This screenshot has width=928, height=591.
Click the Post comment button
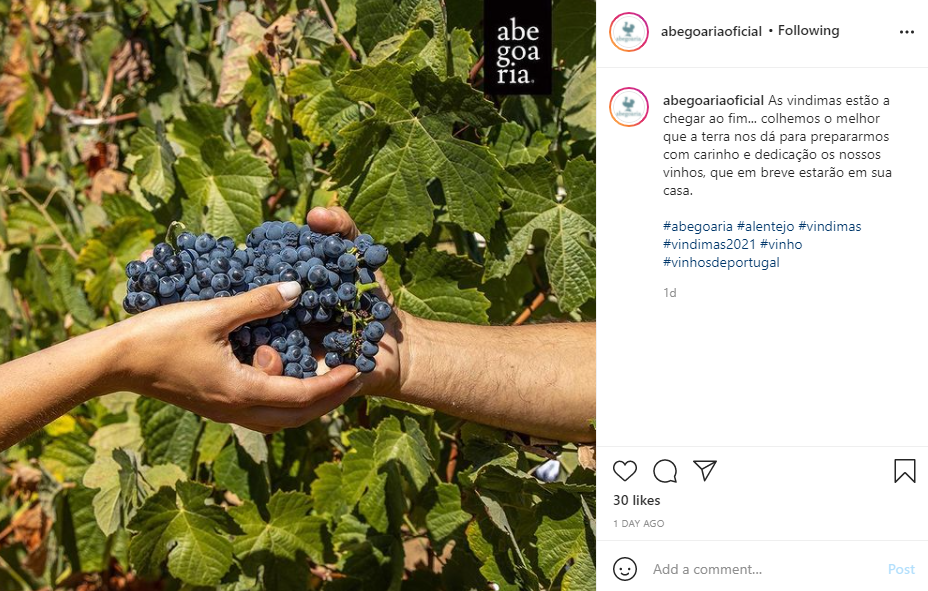(x=901, y=569)
